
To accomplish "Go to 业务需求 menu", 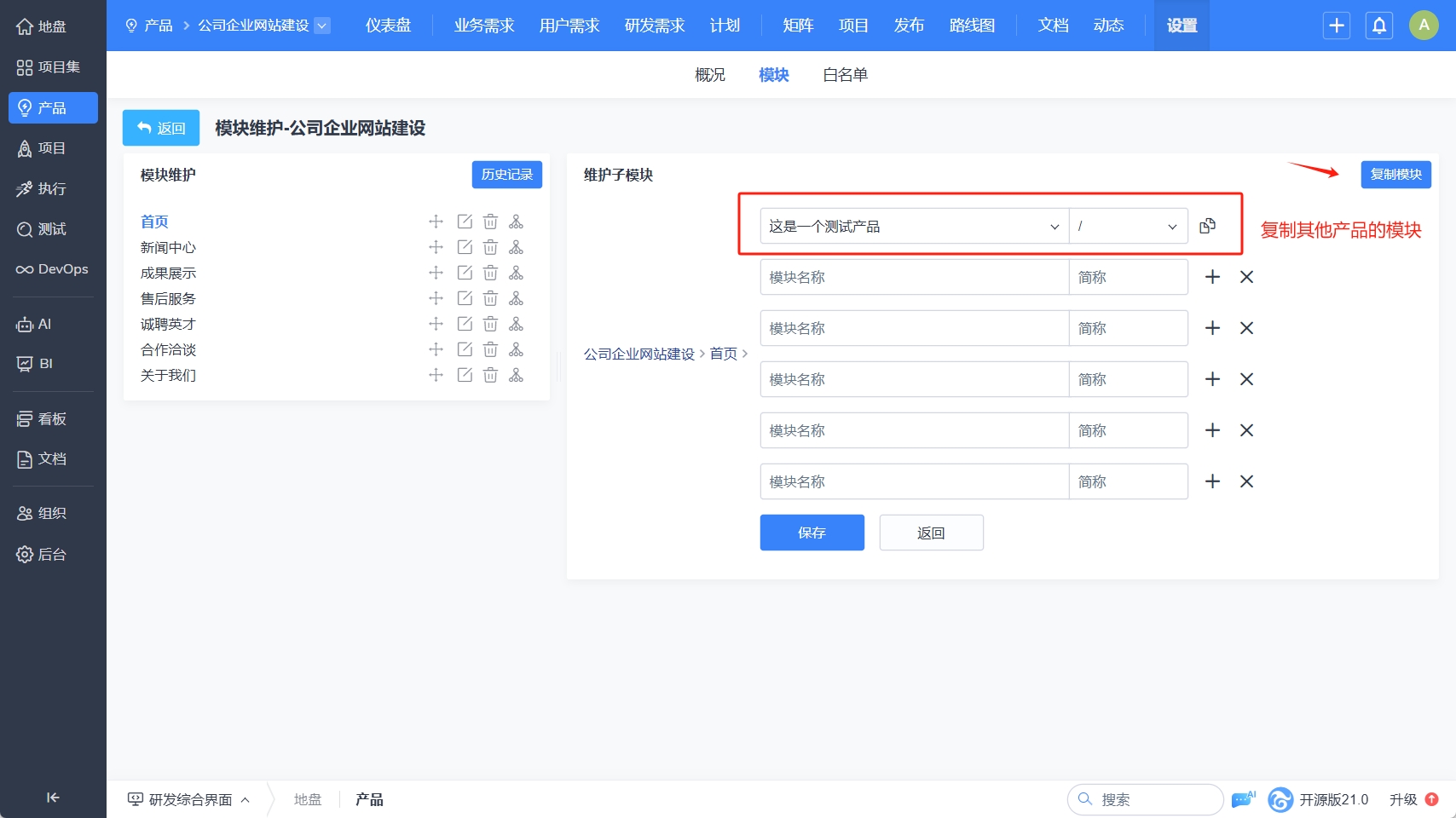I will click(484, 26).
